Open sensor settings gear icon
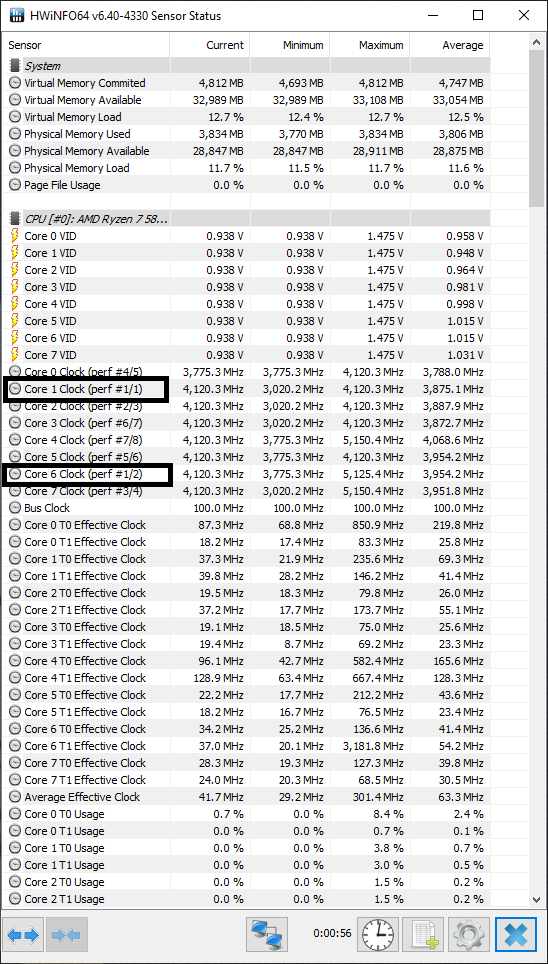 [469, 935]
